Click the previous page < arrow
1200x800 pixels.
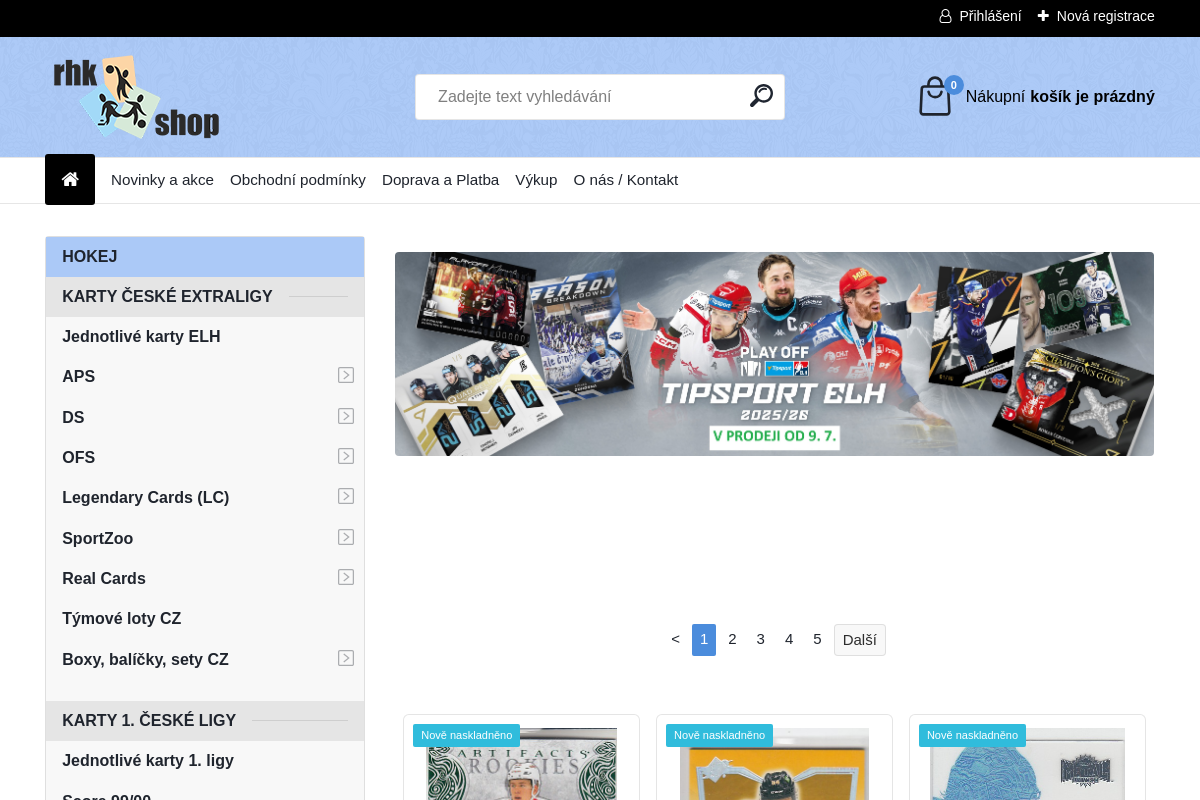tap(675, 639)
